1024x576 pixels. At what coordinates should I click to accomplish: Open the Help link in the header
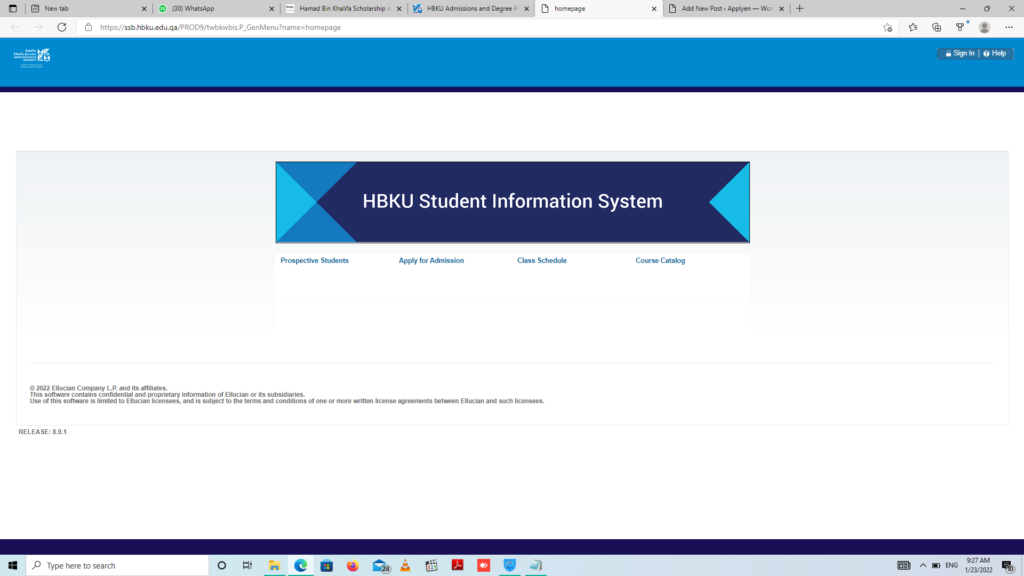click(995, 54)
